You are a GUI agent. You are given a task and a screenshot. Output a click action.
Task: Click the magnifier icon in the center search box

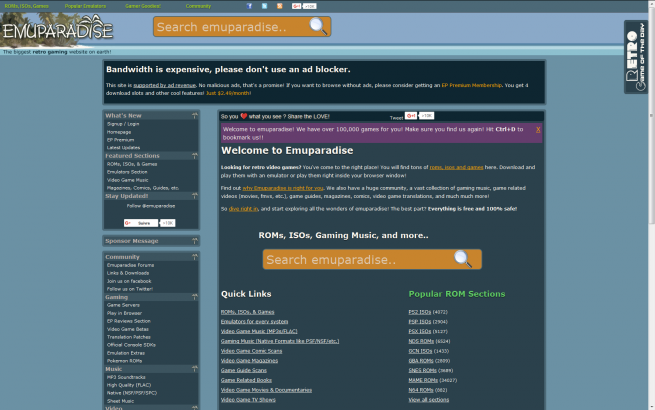(x=462, y=259)
